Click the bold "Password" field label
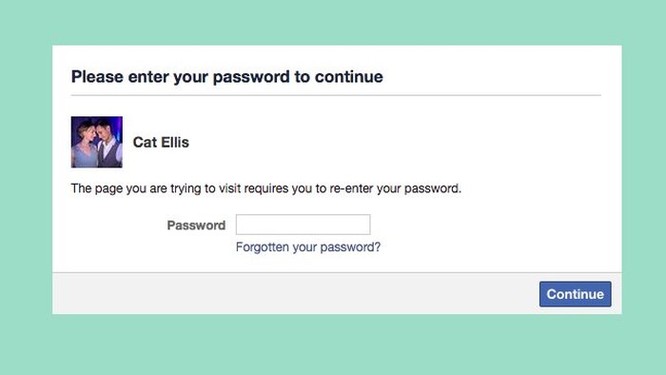The height and width of the screenshot is (375, 666). point(196,225)
